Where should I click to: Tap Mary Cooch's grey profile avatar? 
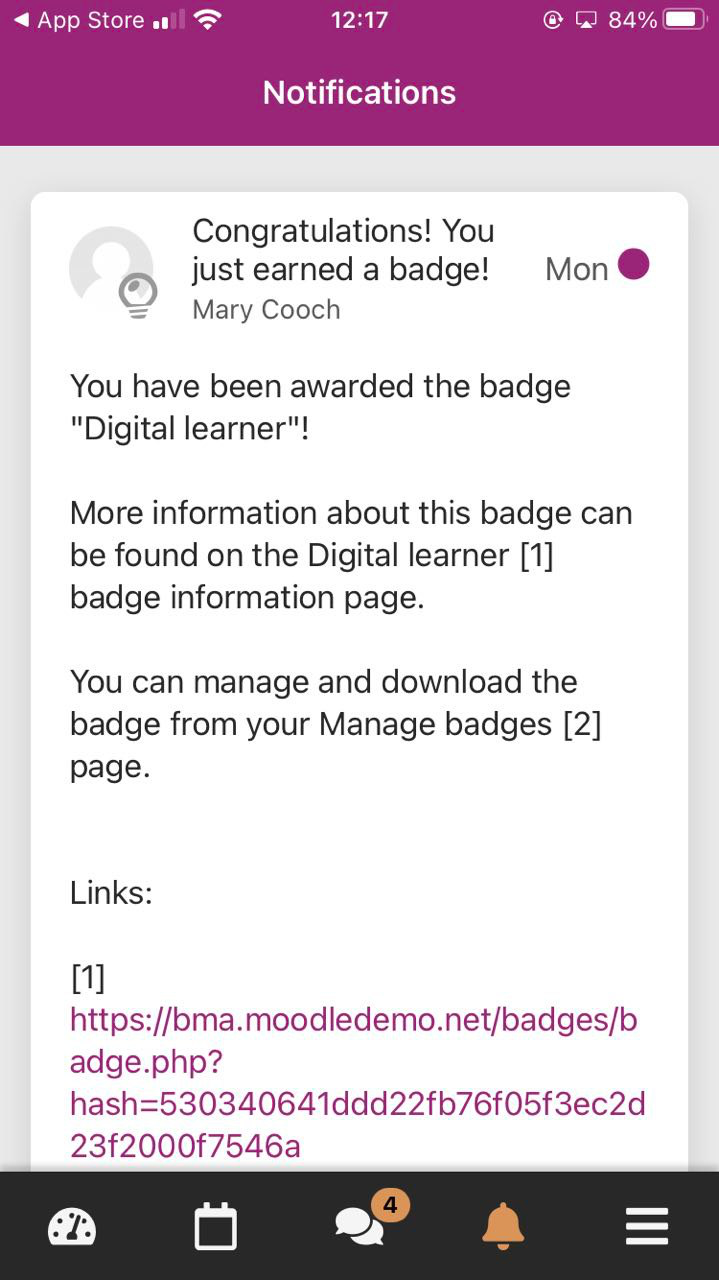coord(110,268)
